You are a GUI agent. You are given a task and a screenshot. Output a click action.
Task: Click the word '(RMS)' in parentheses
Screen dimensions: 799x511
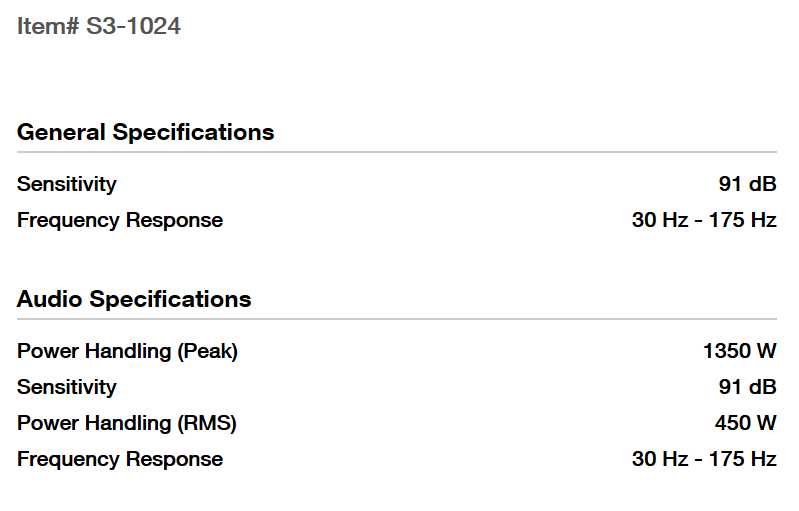click(x=206, y=423)
